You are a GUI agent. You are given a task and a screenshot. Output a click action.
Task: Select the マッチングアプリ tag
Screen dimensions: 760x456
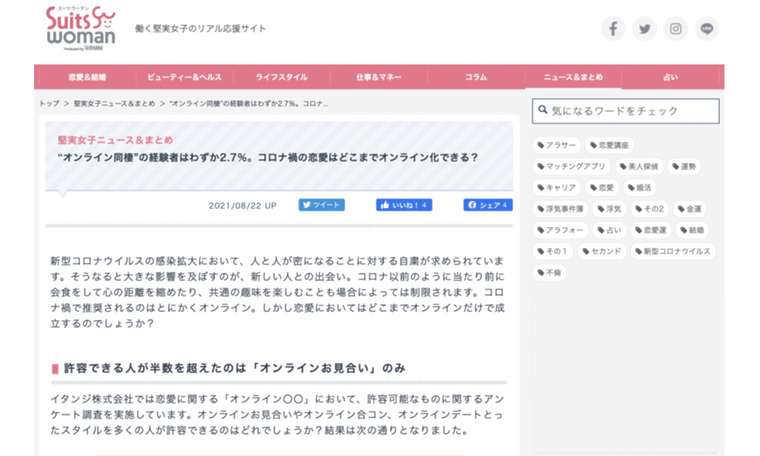[571, 166]
